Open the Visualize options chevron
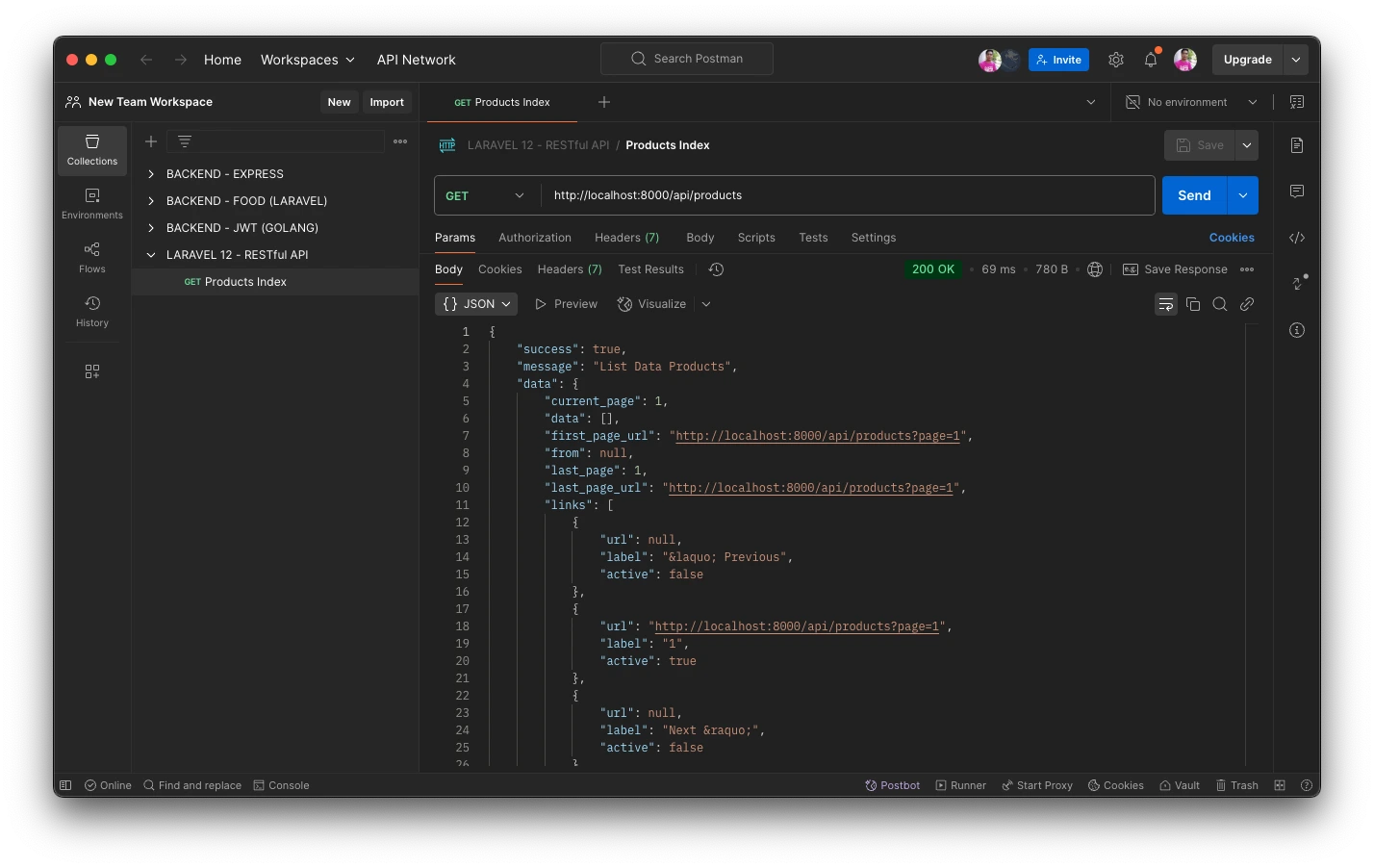This screenshot has width=1374, height=868. 706,304
